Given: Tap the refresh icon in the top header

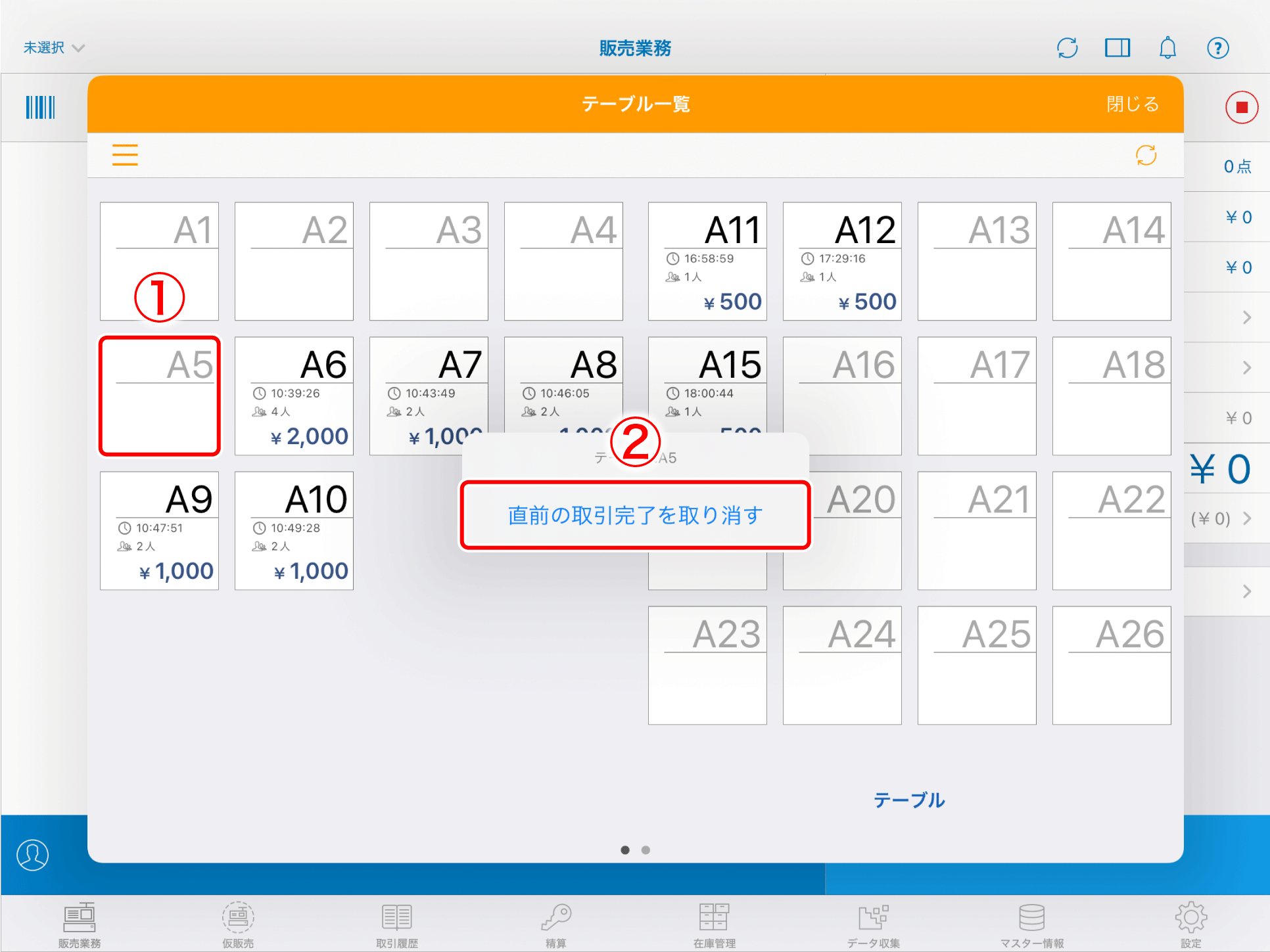Looking at the screenshot, I should point(1068,48).
